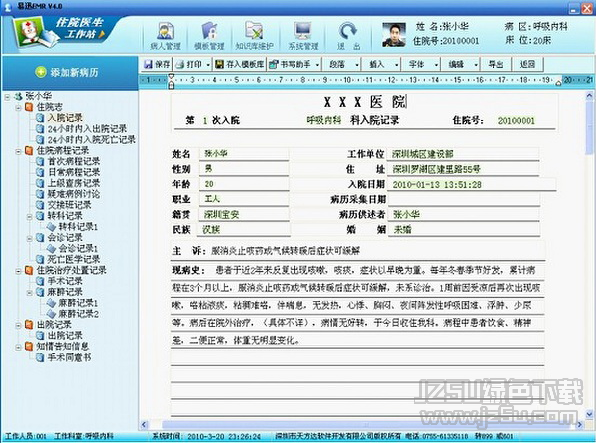Select 手术同意书 tree item

tap(69, 357)
